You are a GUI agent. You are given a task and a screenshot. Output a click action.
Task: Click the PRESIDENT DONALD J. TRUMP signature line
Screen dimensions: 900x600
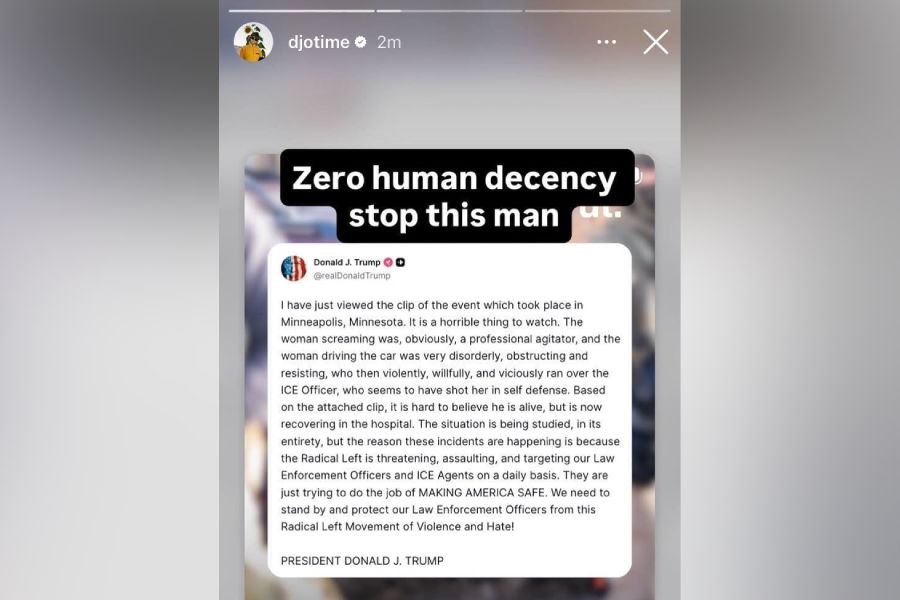point(362,561)
